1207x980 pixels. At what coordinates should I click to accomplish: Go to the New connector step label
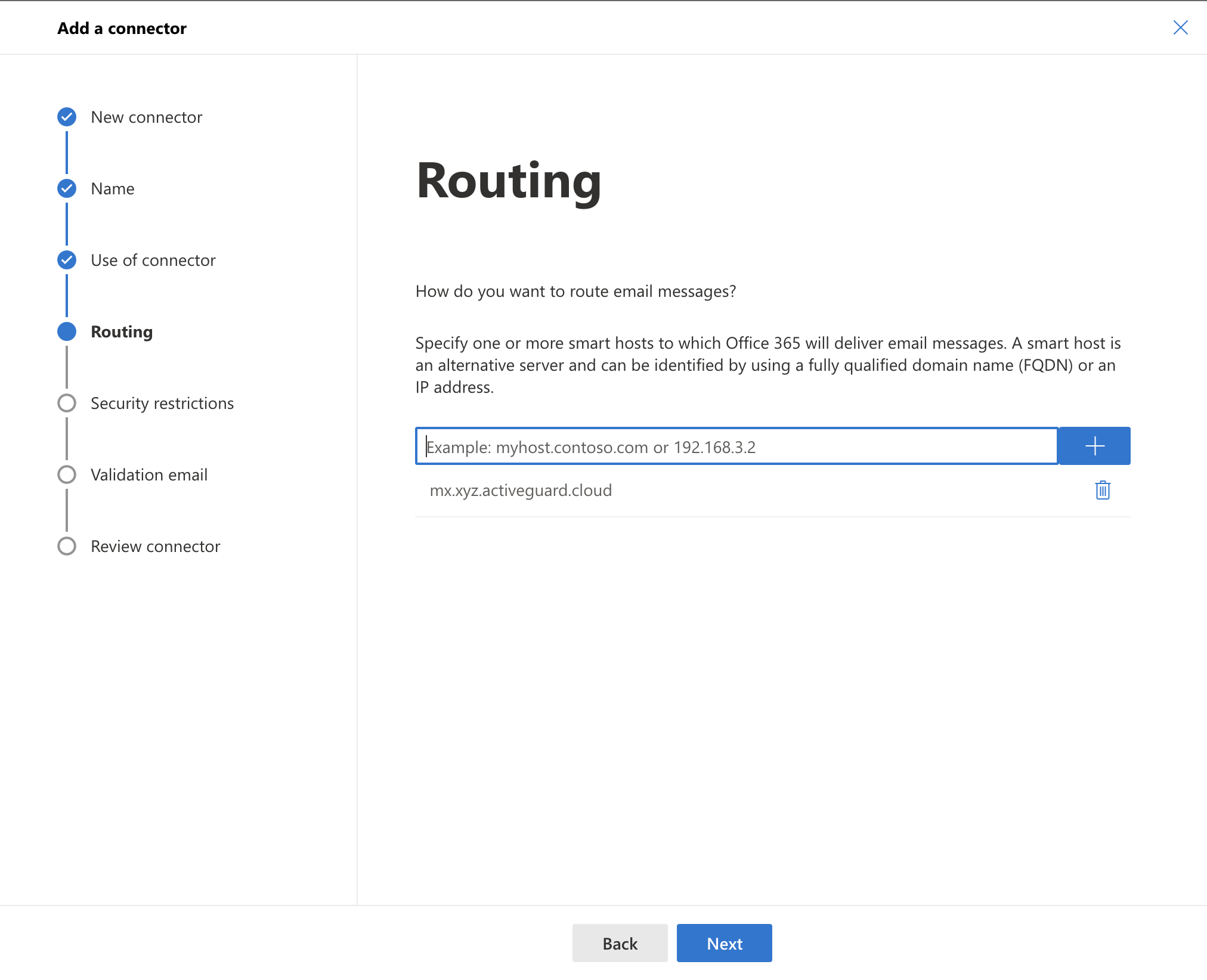click(147, 117)
